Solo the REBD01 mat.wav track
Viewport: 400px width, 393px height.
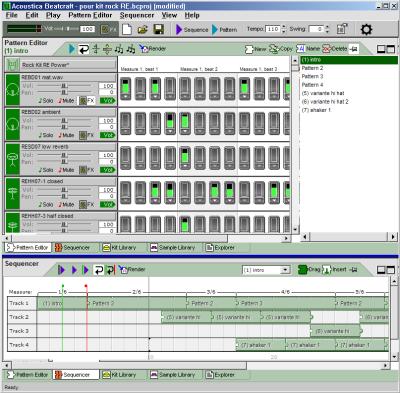coord(46,101)
